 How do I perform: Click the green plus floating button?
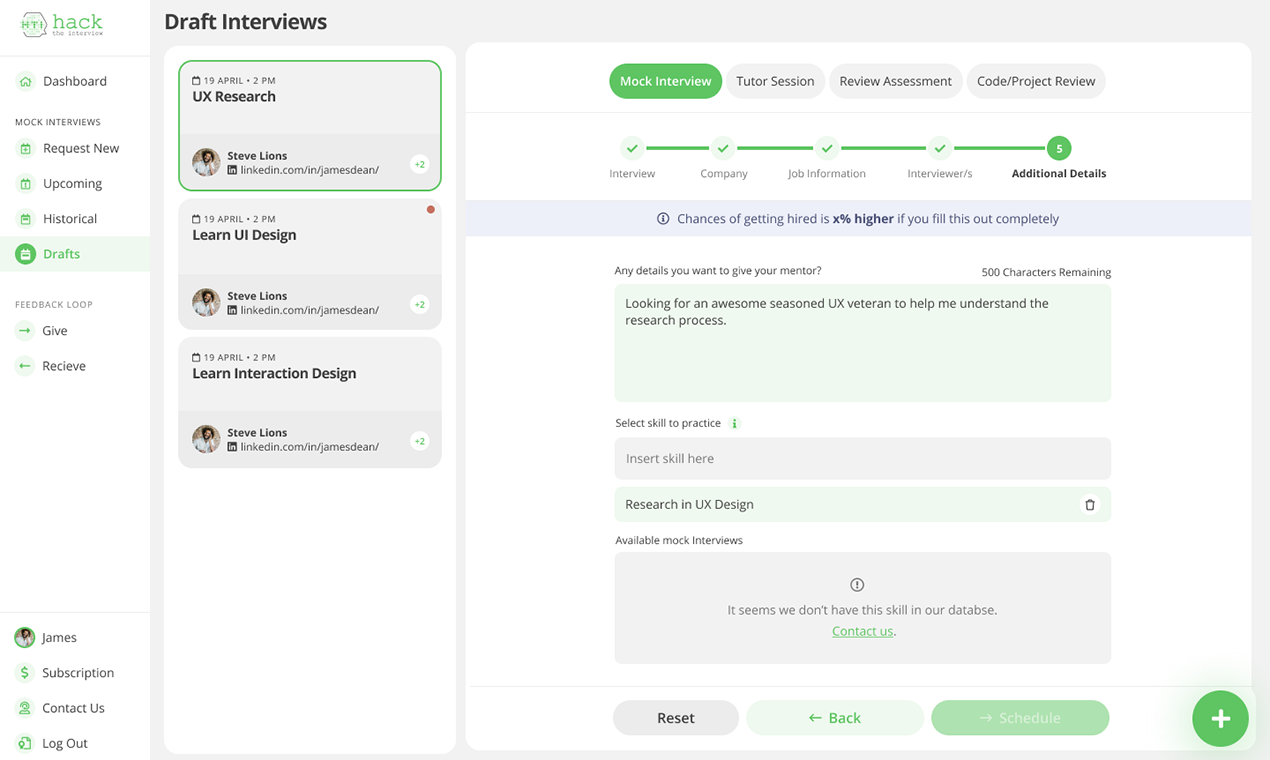pos(1220,718)
